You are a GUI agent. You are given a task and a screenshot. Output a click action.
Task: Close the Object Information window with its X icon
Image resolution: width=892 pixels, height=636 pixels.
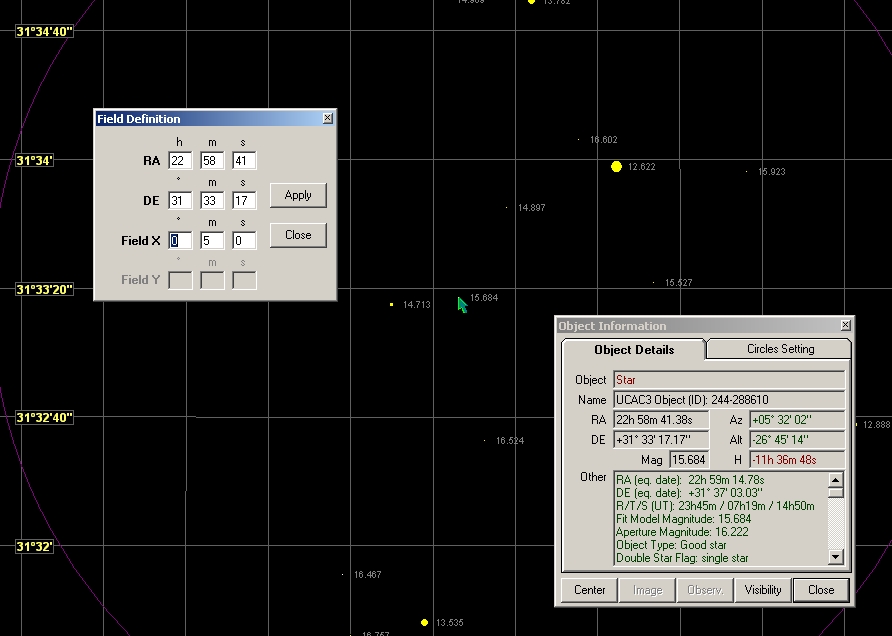pos(845,325)
